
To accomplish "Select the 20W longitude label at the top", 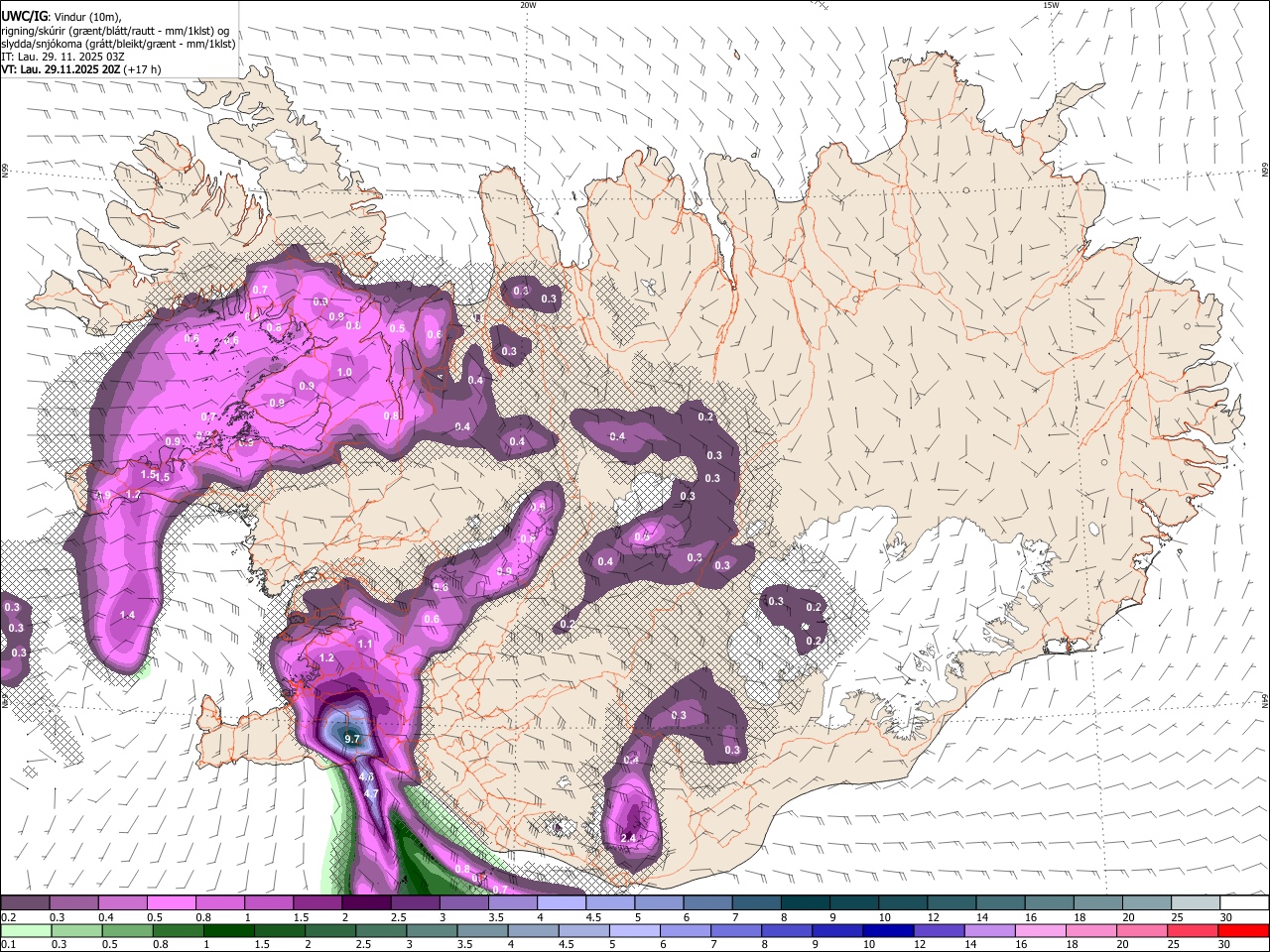I will [x=527, y=5].
